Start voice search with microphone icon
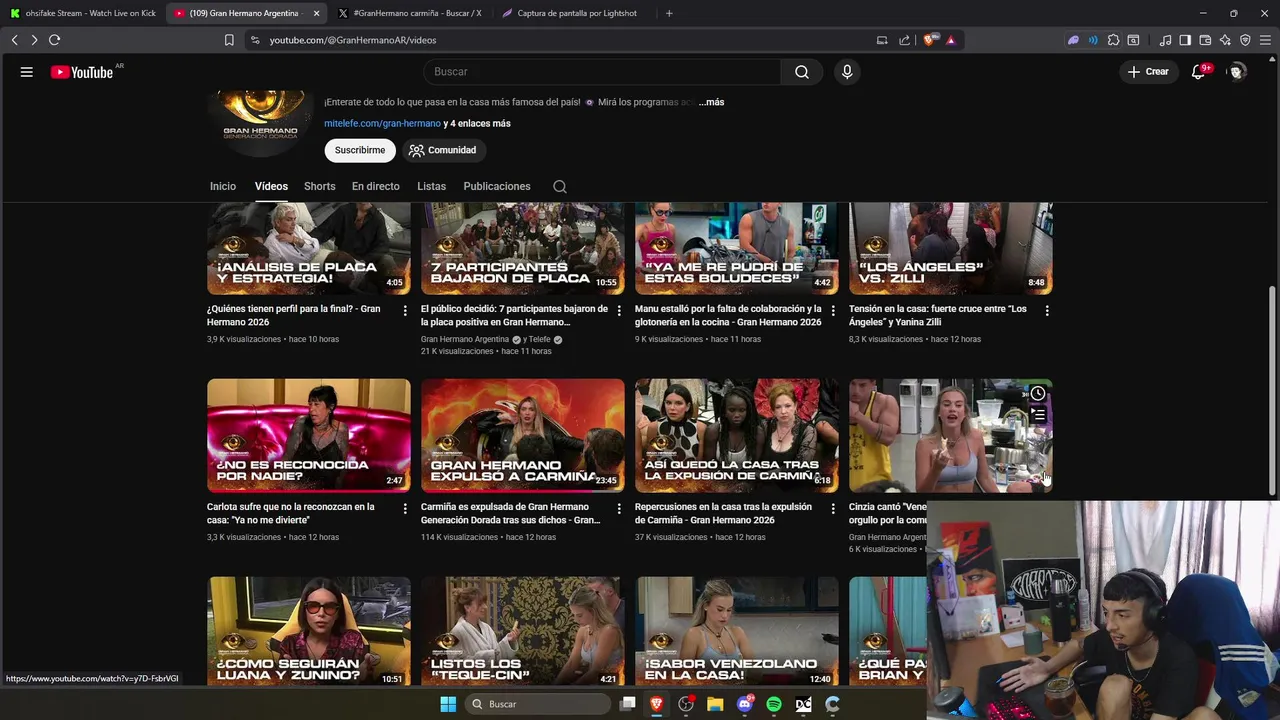This screenshot has height=720, width=1280. point(847,72)
